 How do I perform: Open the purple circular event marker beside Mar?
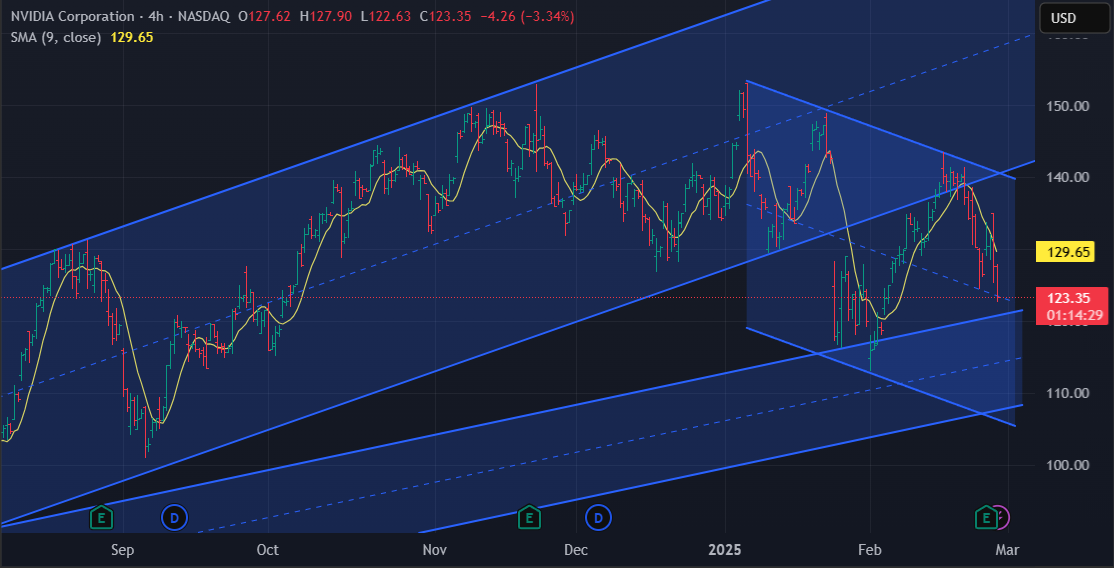point(1002,518)
